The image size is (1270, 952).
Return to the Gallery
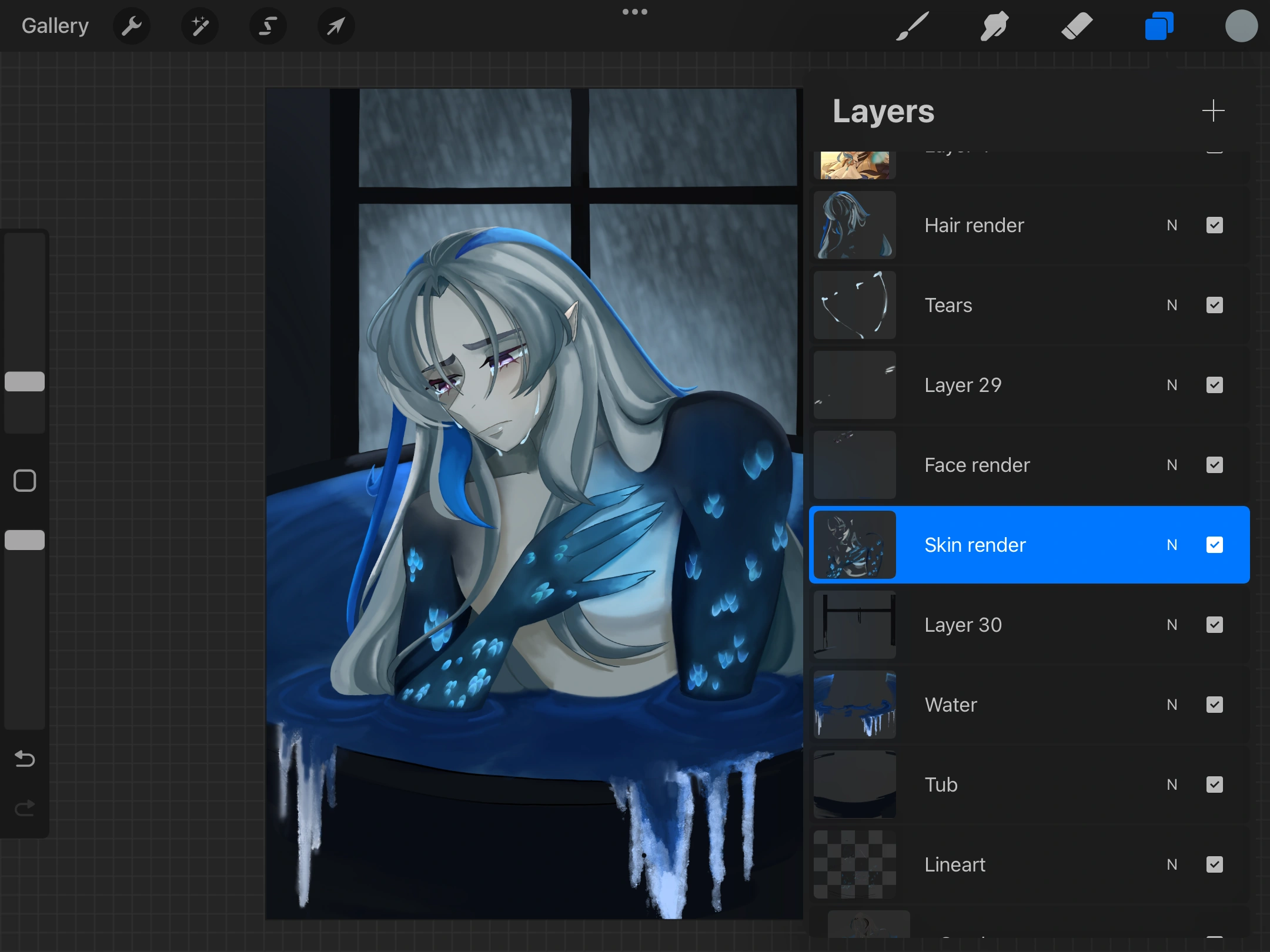[x=55, y=25]
